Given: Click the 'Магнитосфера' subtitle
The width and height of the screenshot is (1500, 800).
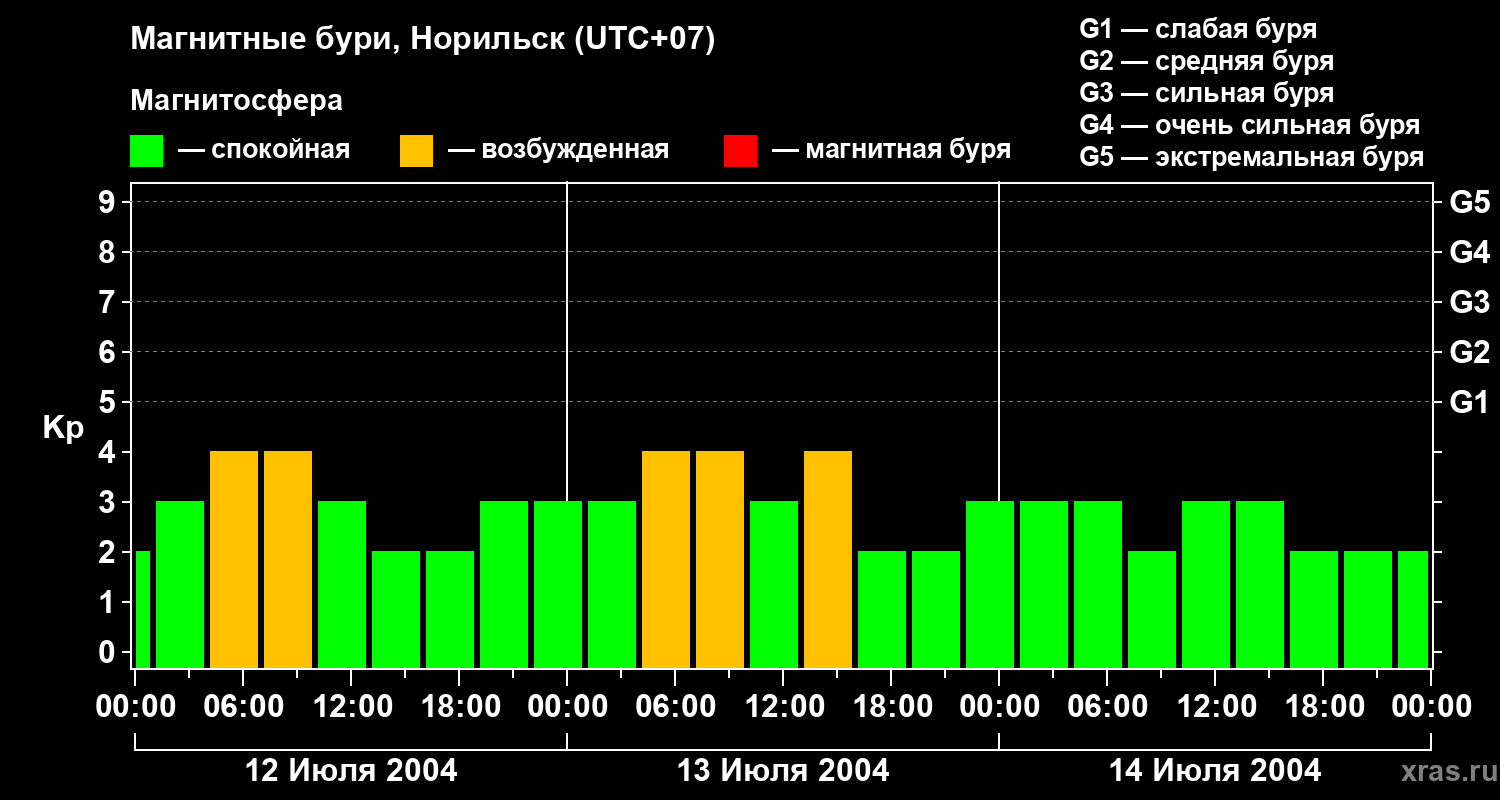Looking at the screenshot, I should pos(236,101).
